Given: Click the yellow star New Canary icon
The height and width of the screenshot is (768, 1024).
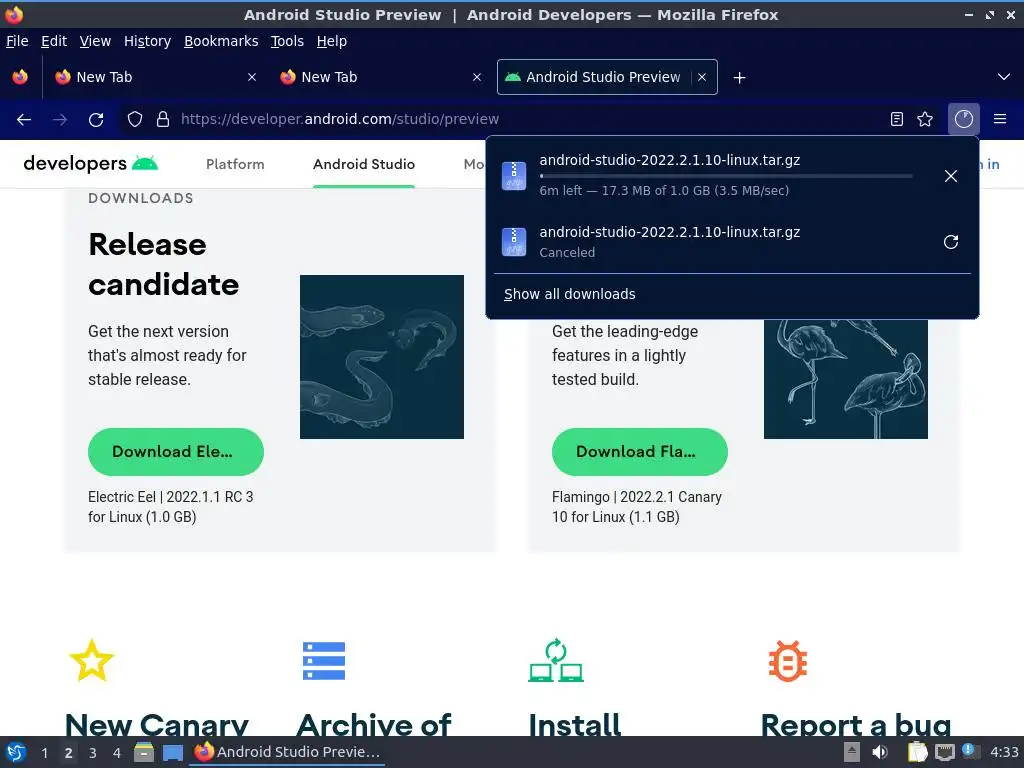Looking at the screenshot, I should pyautogui.click(x=91, y=660).
